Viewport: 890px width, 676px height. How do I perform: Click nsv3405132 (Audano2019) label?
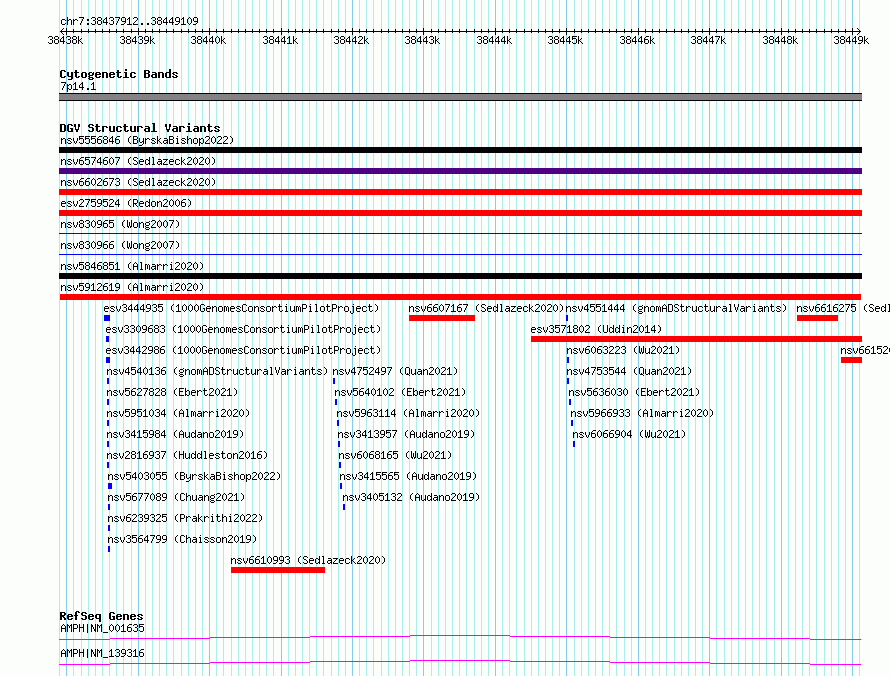tap(411, 497)
